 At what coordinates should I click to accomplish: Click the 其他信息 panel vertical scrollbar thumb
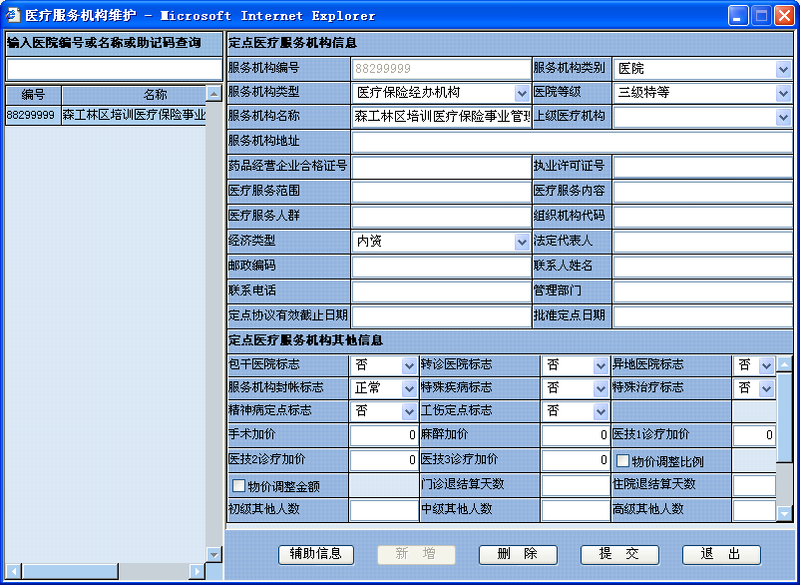click(784, 417)
